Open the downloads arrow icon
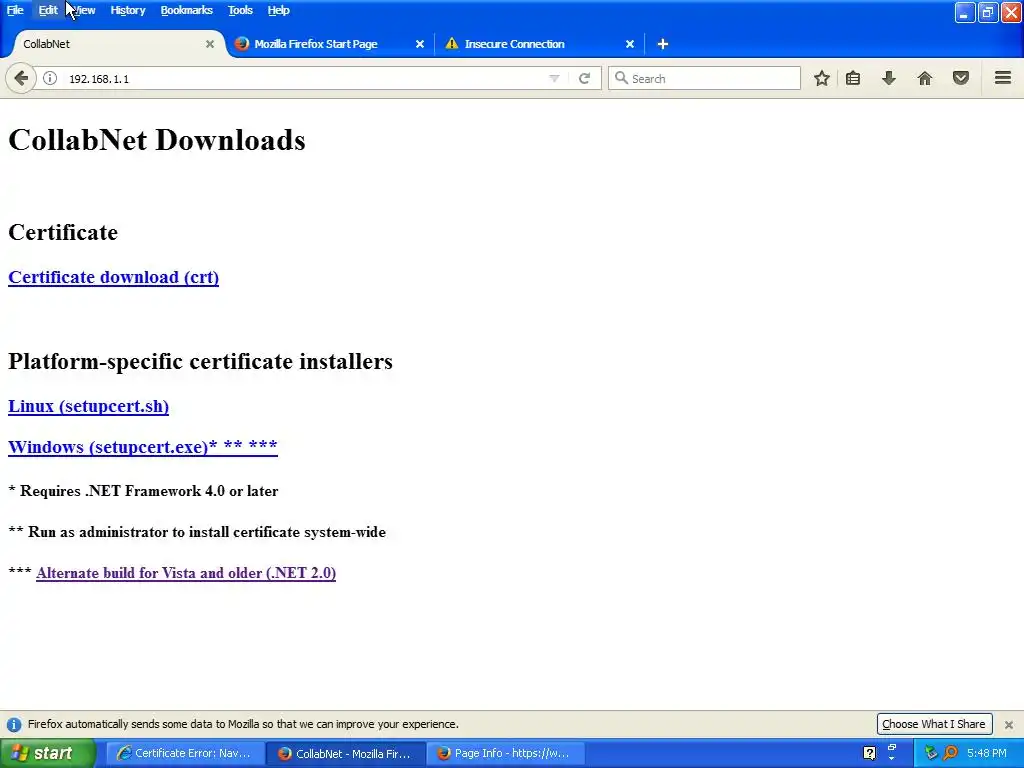Image resolution: width=1024 pixels, height=768 pixels. (889, 78)
